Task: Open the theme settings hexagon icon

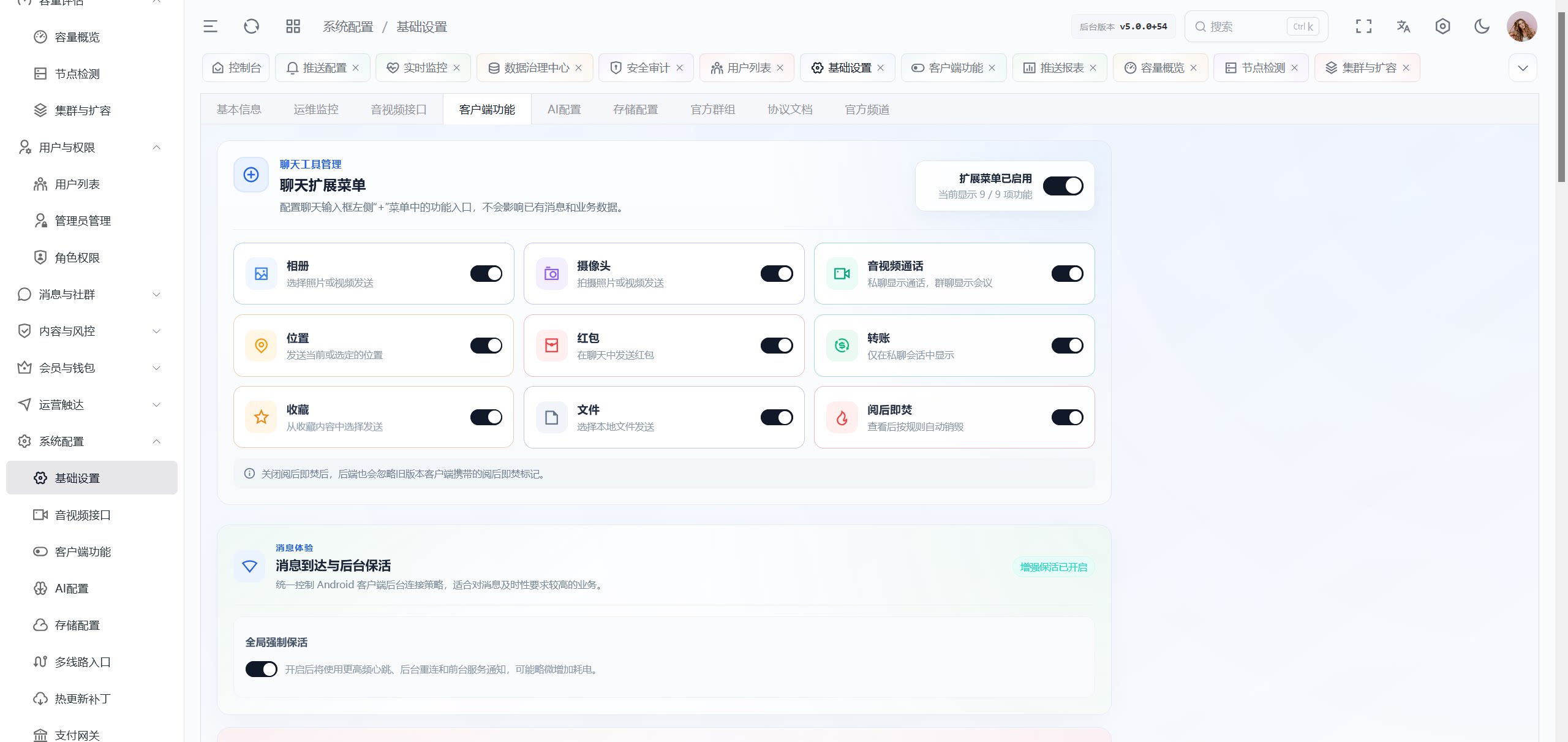Action: click(1442, 26)
